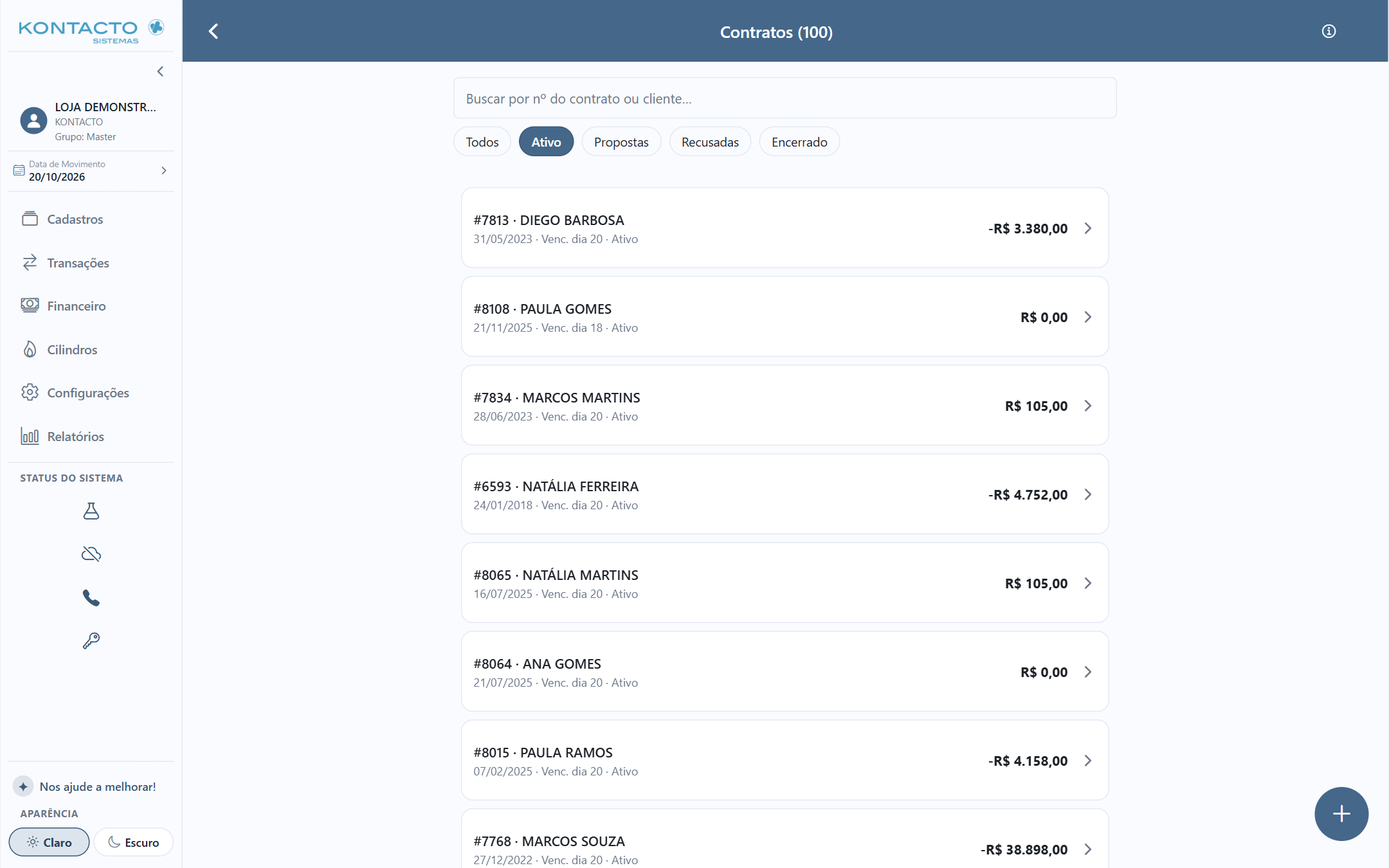Click the Financeiro money icon
Viewport: 1389px width, 868px height.
(x=30, y=305)
